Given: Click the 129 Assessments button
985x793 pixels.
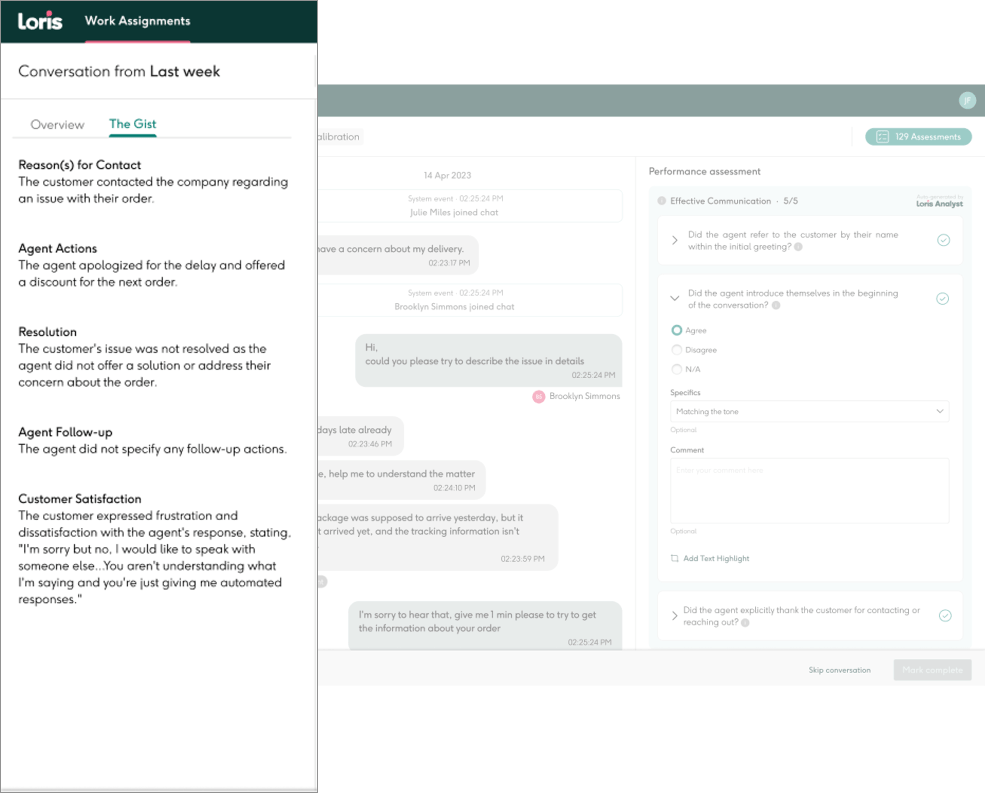Looking at the screenshot, I should 918,137.
